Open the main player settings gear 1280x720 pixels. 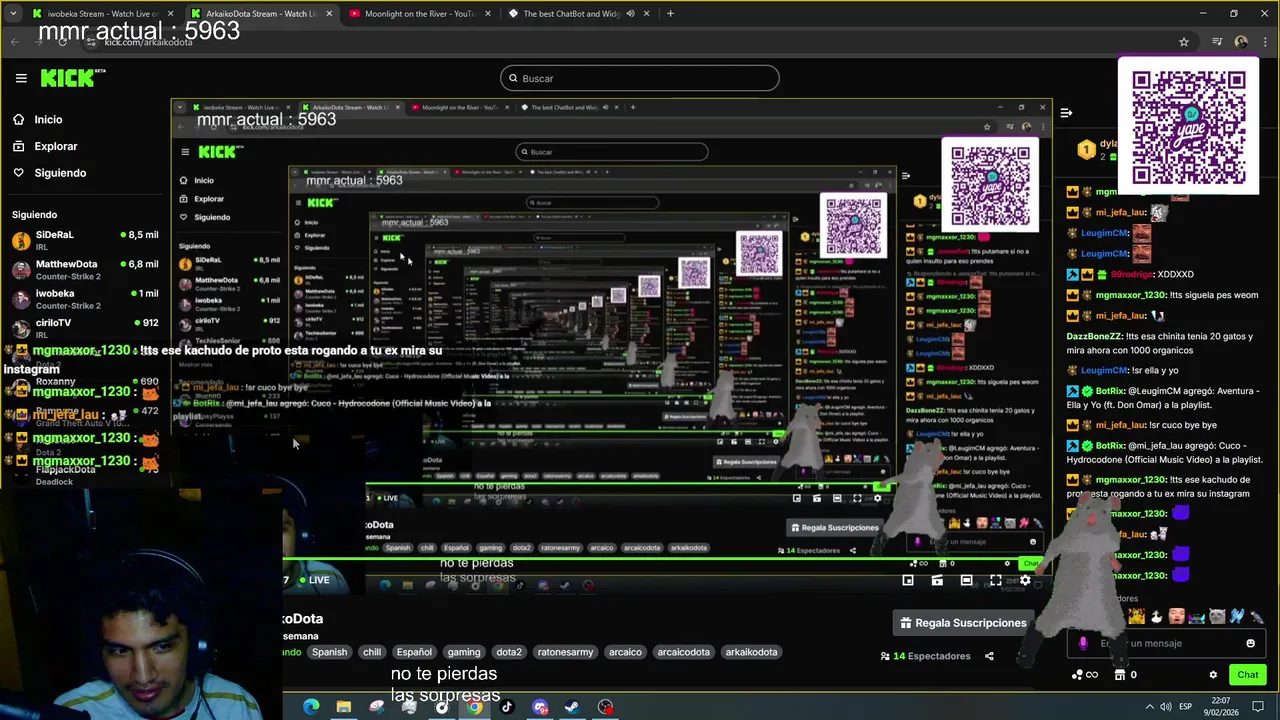1025,580
